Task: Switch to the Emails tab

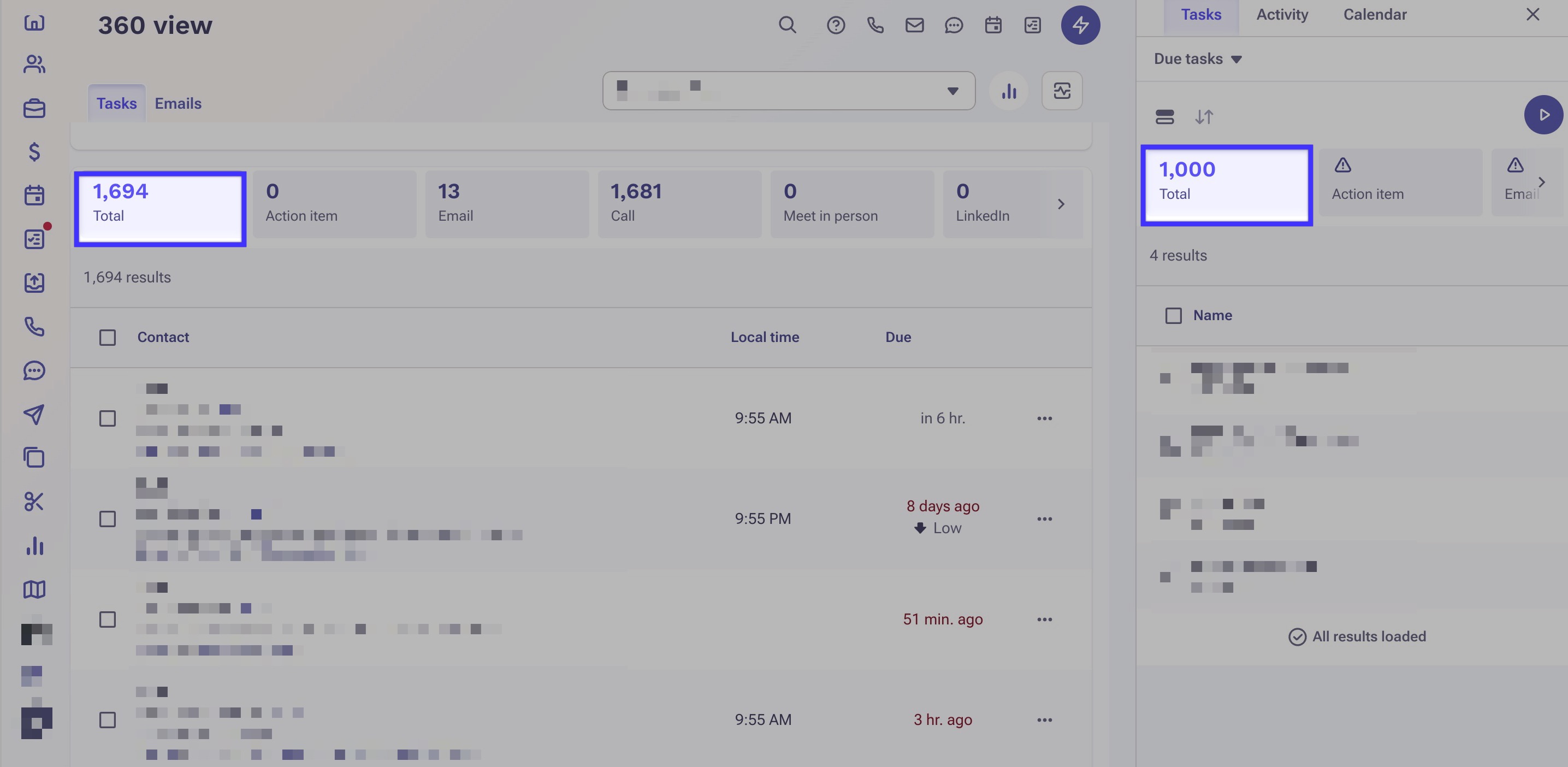Action: 177,103
